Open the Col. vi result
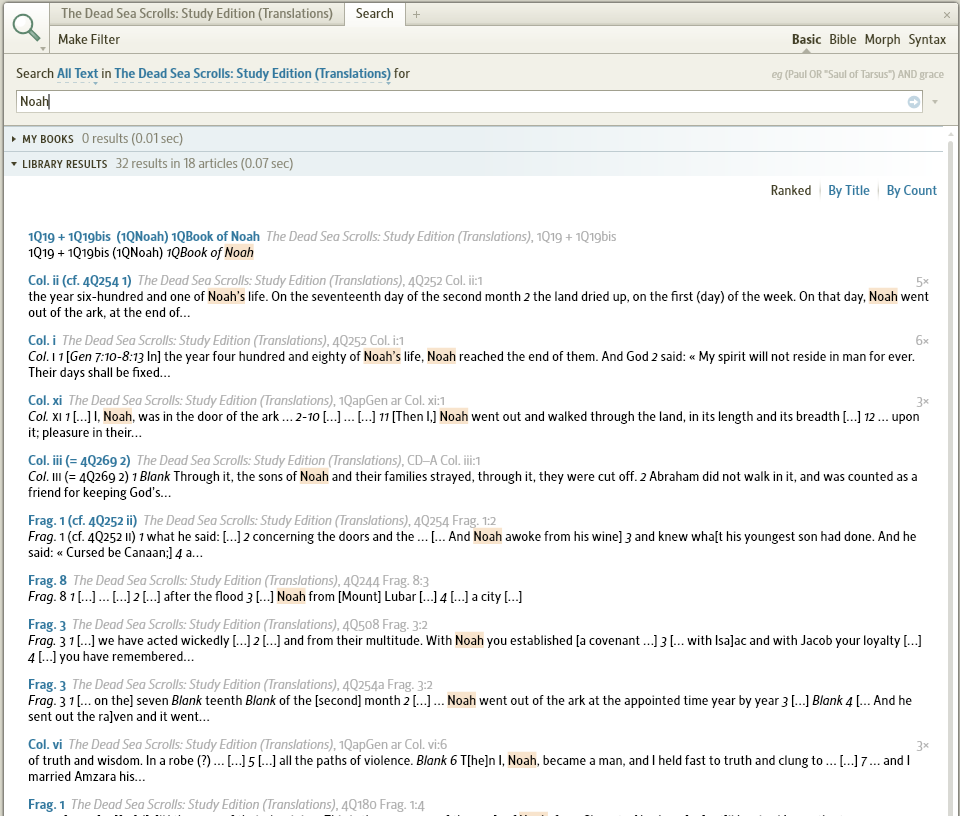This screenshot has height=816, width=960. (x=45, y=744)
